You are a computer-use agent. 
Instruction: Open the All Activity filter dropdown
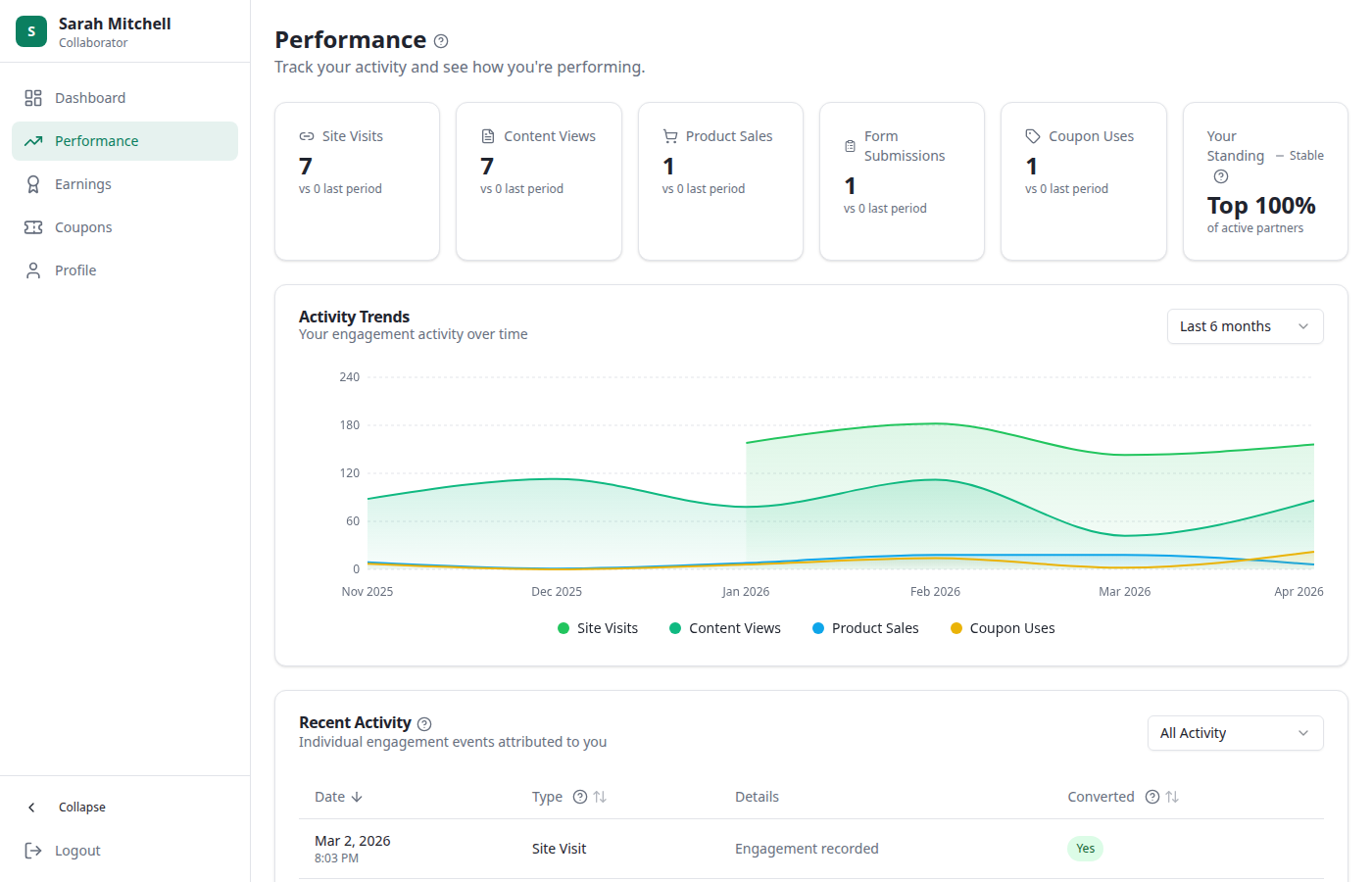point(1235,733)
